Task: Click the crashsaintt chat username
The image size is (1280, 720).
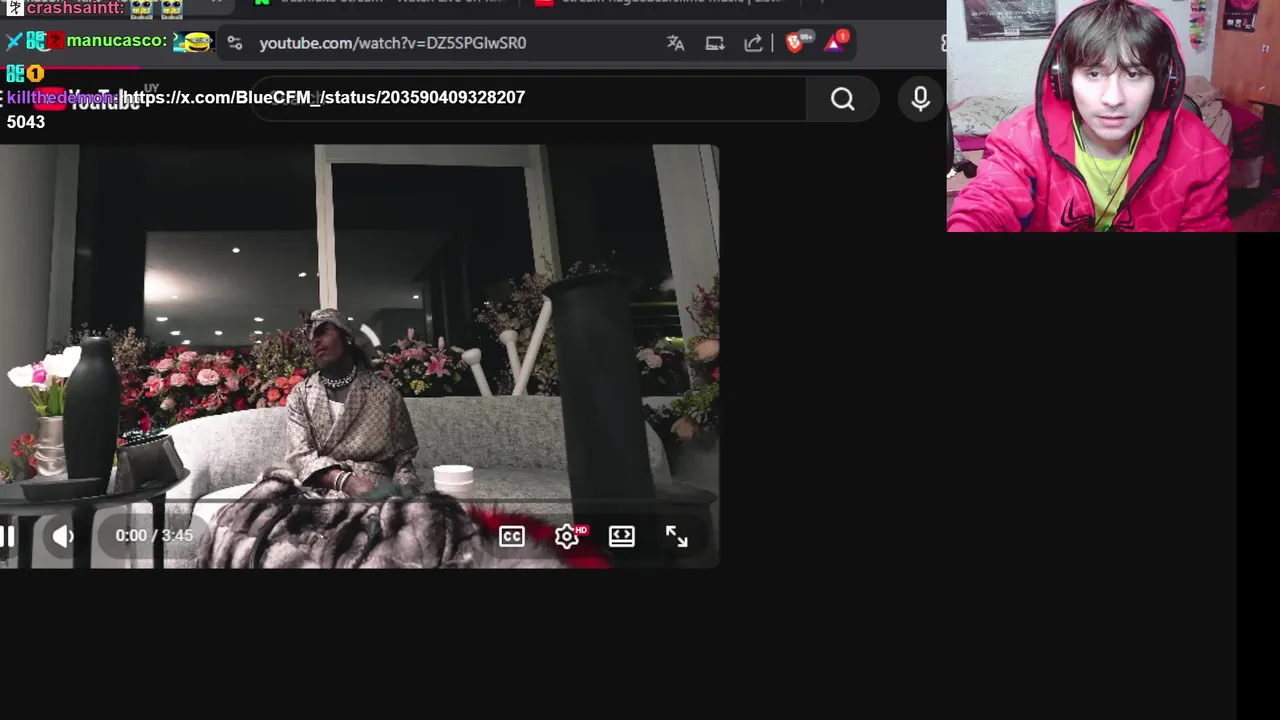Action: point(76,8)
